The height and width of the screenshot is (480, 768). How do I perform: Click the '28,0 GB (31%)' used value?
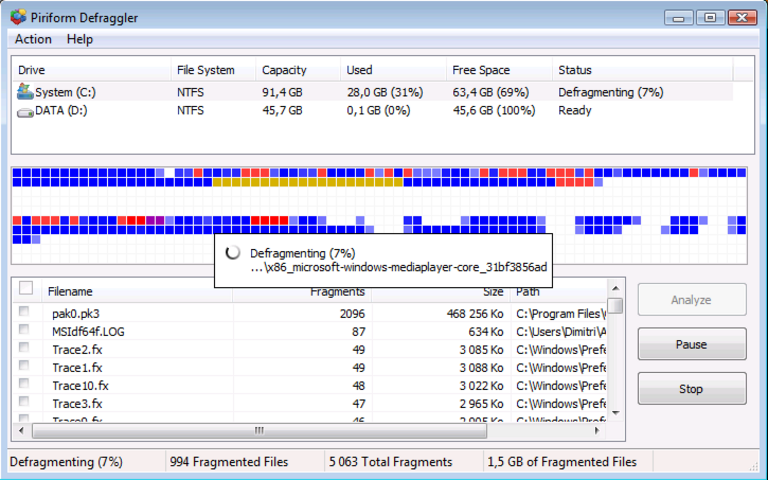coord(384,93)
